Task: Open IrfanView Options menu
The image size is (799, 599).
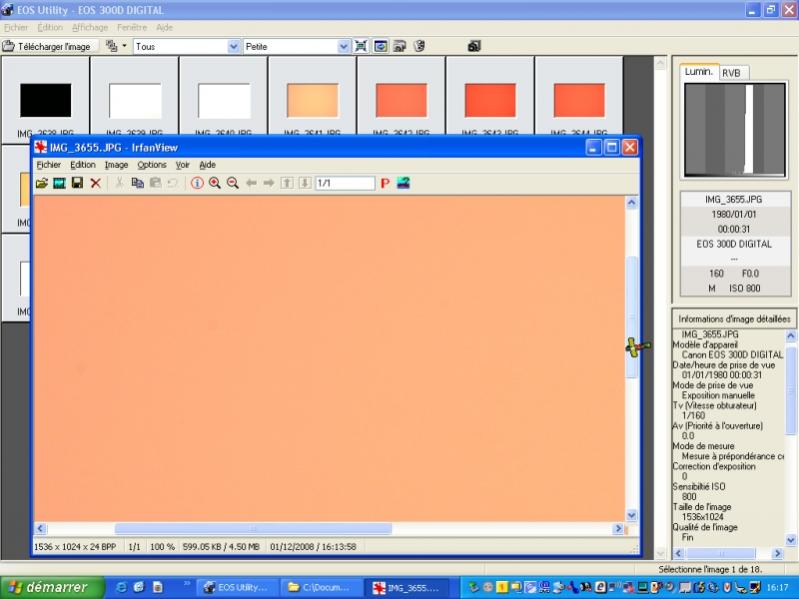Action: pyautogui.click(x=152, y=165)
